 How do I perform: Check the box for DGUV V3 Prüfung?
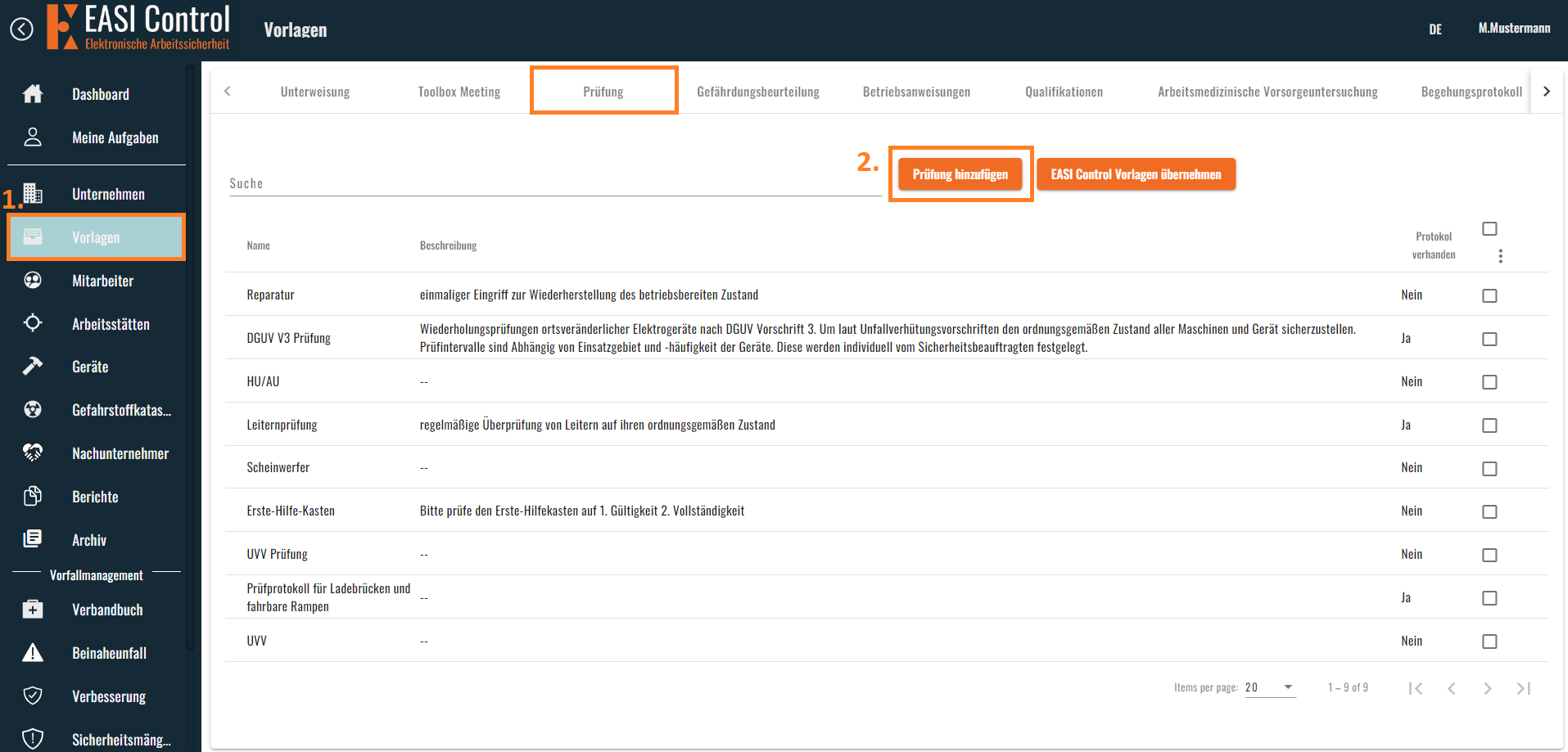1489,339
